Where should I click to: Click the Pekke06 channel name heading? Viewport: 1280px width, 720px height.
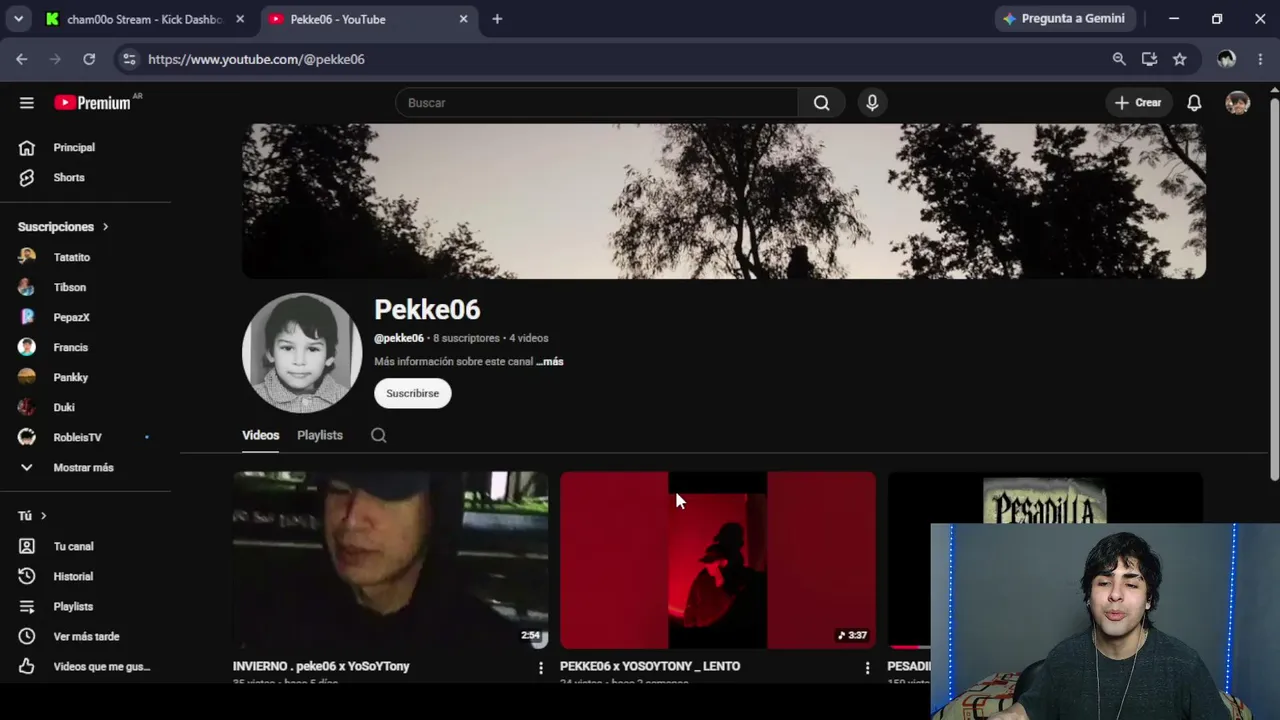pos(427,310)
